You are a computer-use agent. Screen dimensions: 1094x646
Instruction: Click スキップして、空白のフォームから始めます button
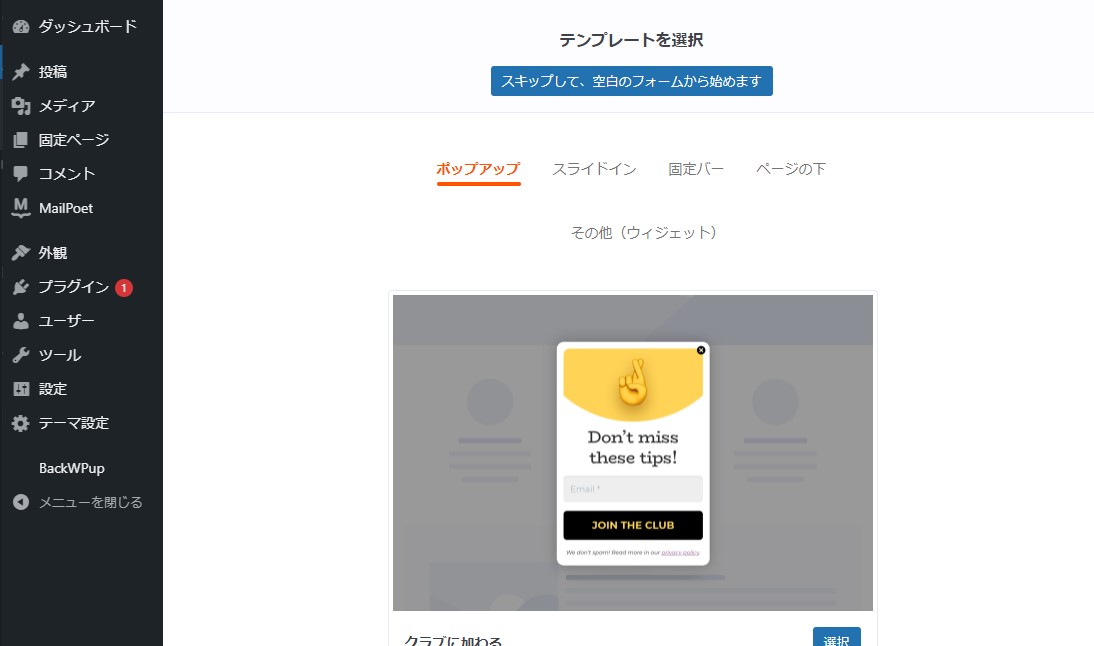(x=631, y=81)
